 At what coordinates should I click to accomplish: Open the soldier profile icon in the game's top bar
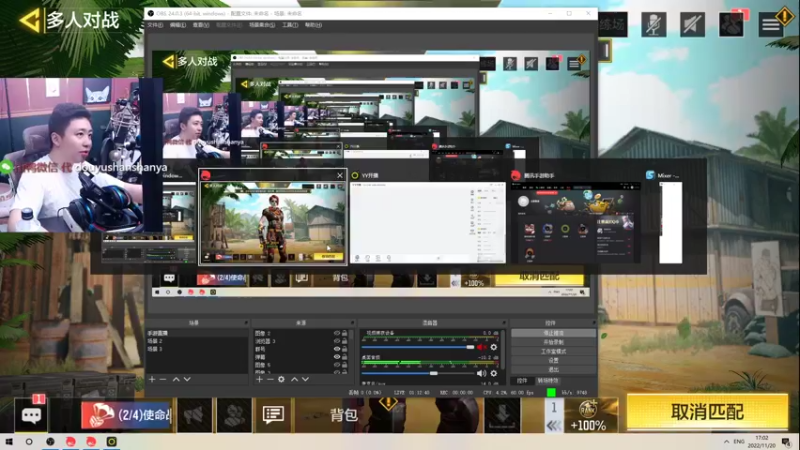point(731,24)
